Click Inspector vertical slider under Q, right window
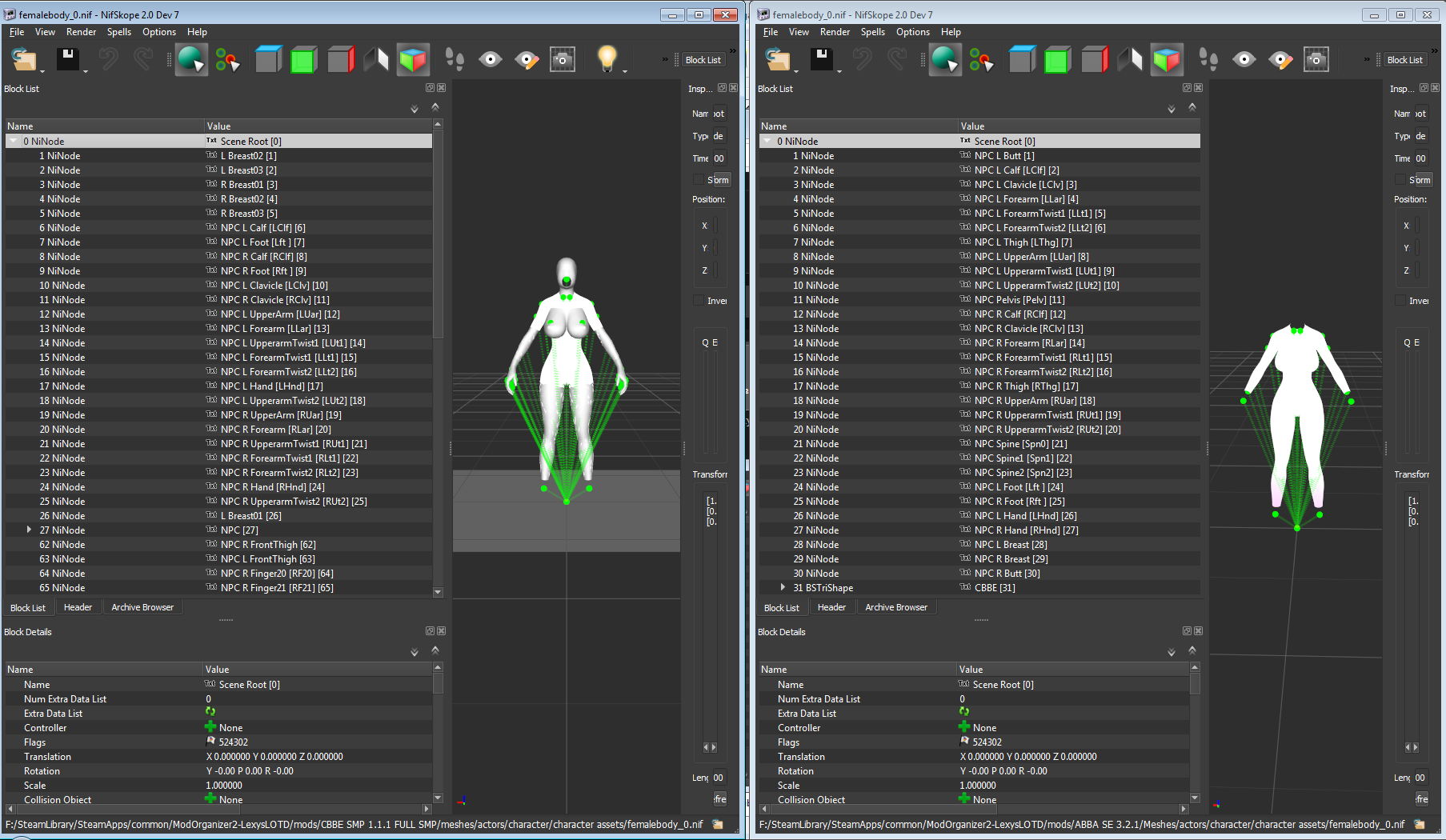The image size is (1446, 840). [1407, 403]
